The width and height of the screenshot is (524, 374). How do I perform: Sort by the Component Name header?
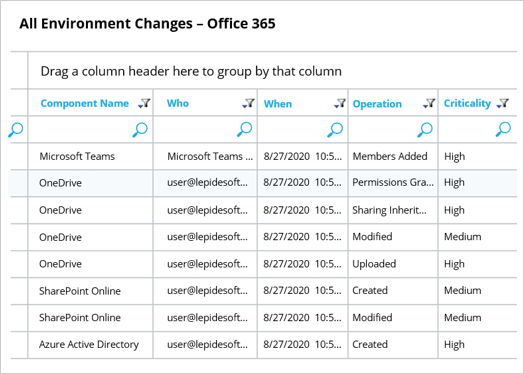[85, 103]
